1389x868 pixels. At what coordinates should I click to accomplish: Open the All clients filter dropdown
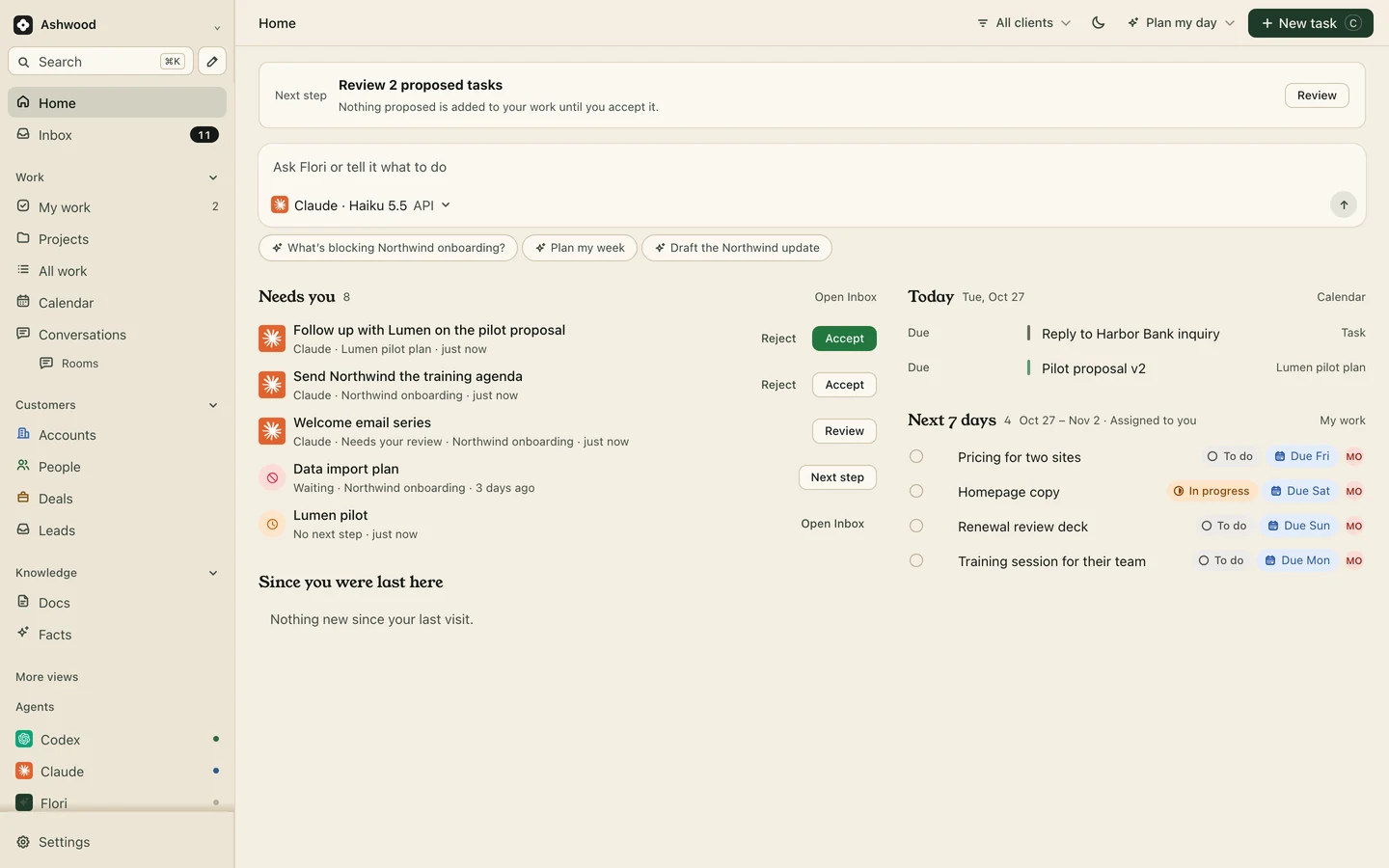[1023, 23]
